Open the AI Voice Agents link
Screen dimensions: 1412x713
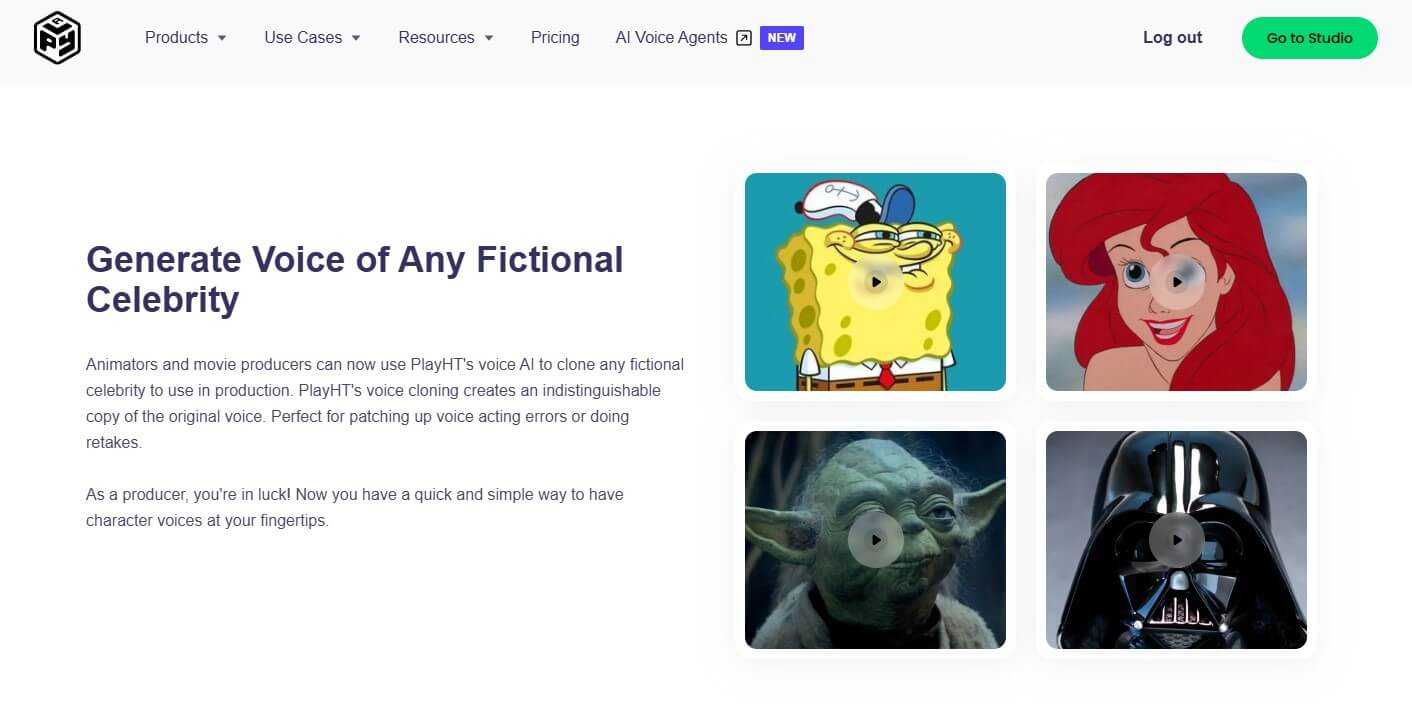671,38
